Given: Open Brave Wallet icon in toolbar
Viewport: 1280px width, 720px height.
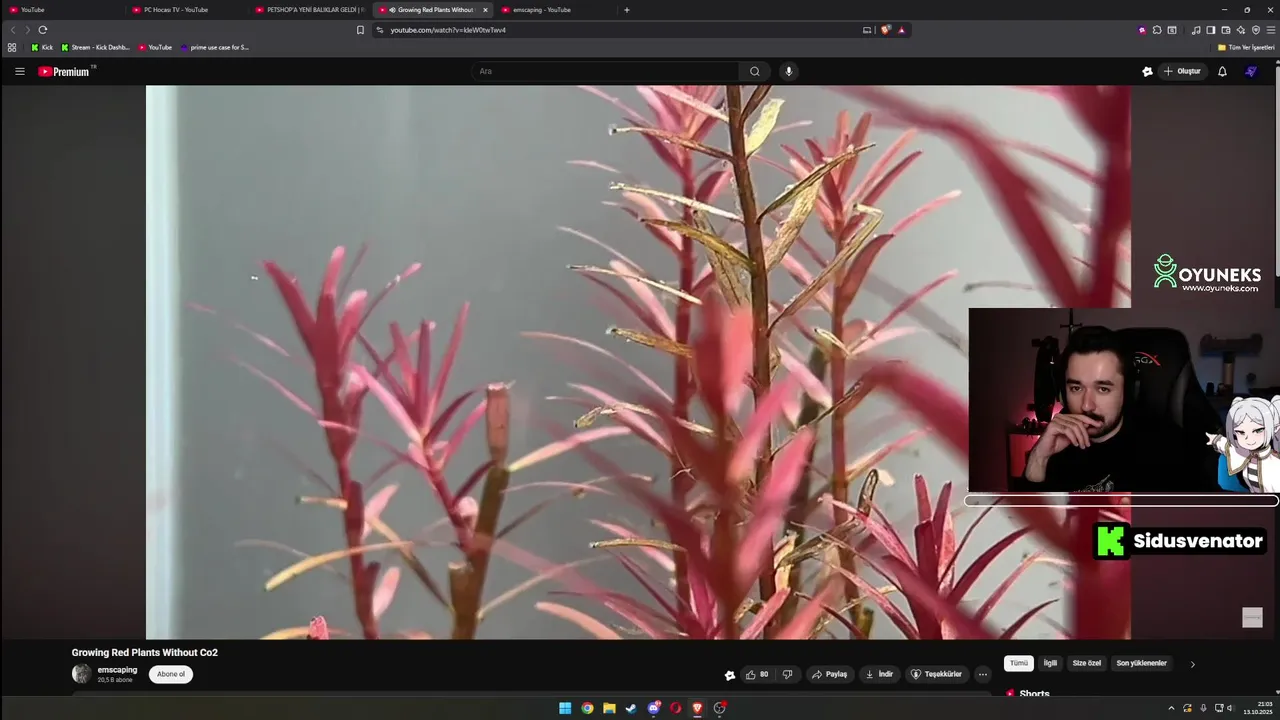Looking at the screenshot, I should point(1225,30).
